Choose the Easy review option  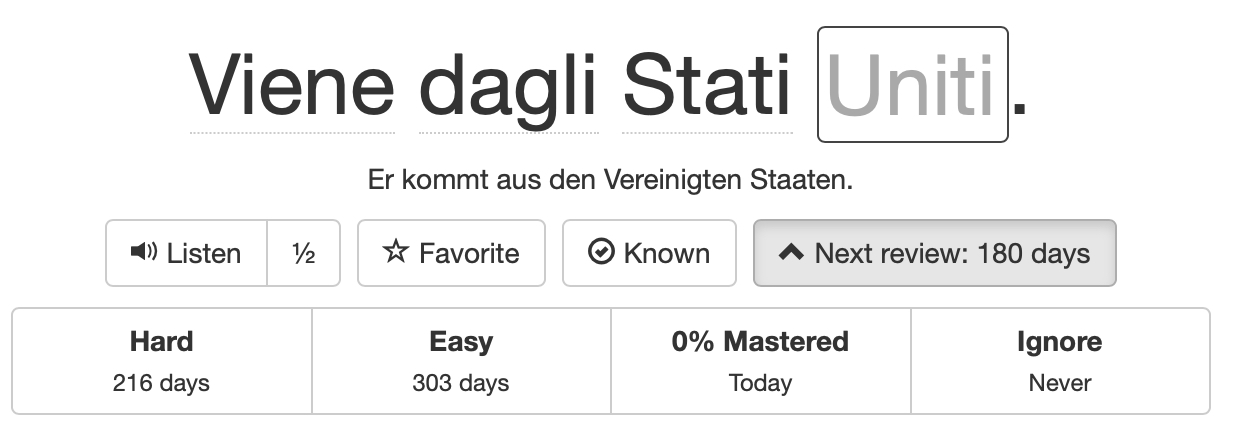(461, 361)
